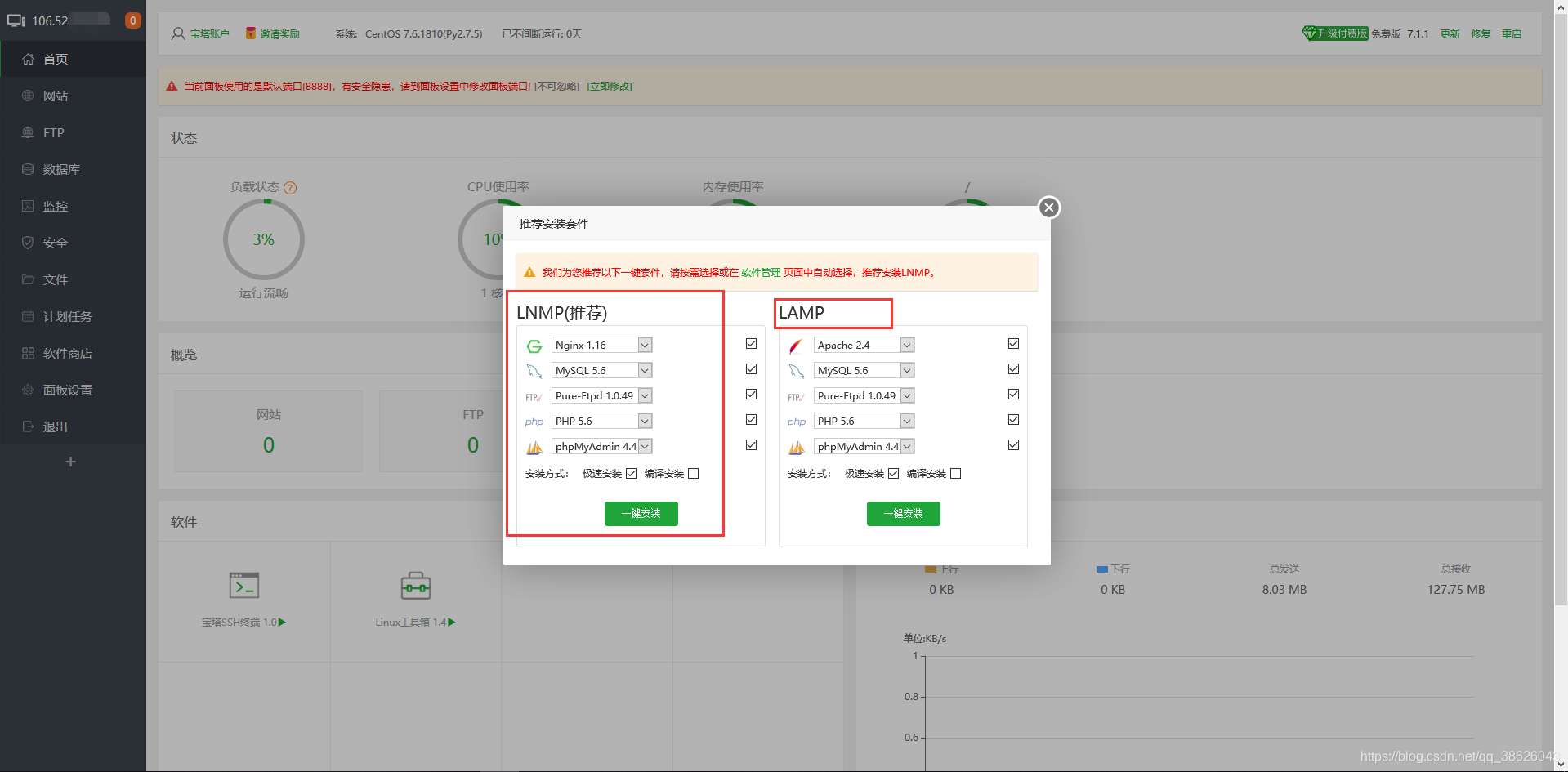Click the PHP icon in LNMP list
This screenshot has width=1568, height=772.
pos(534,422)
